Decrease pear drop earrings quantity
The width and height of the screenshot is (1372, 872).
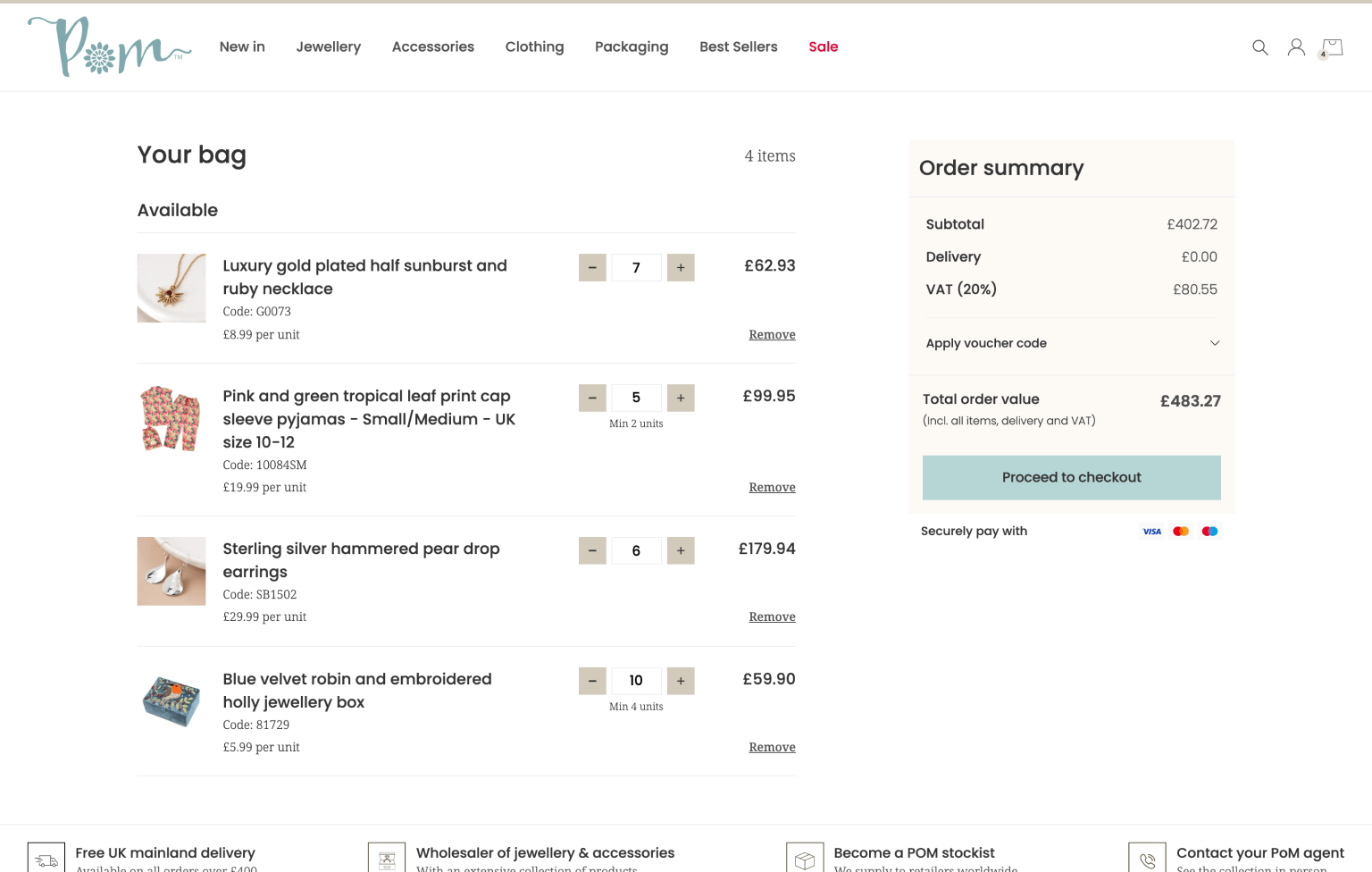point(592,550)
